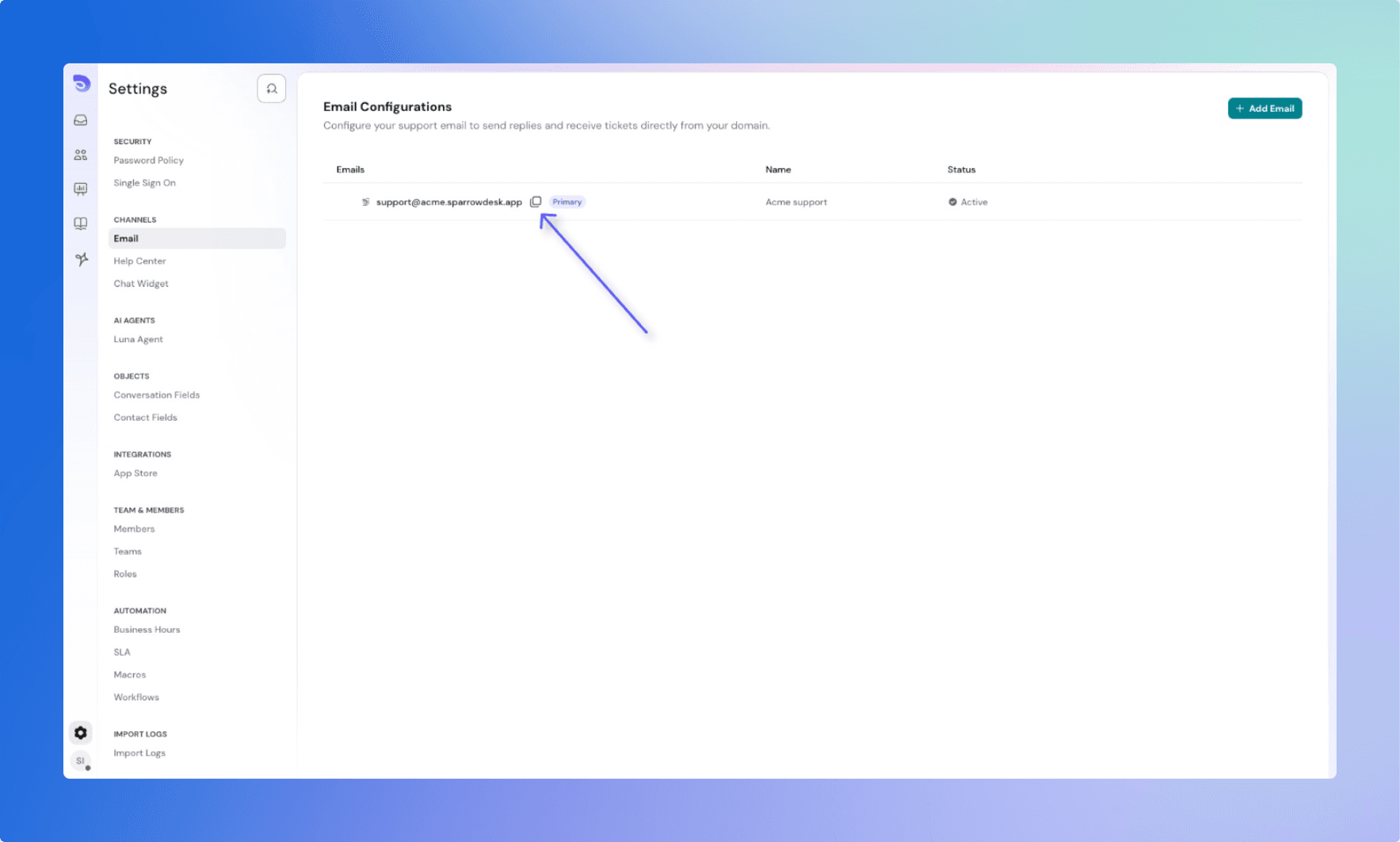Open the Settings gear icon

tap(80, 733)
